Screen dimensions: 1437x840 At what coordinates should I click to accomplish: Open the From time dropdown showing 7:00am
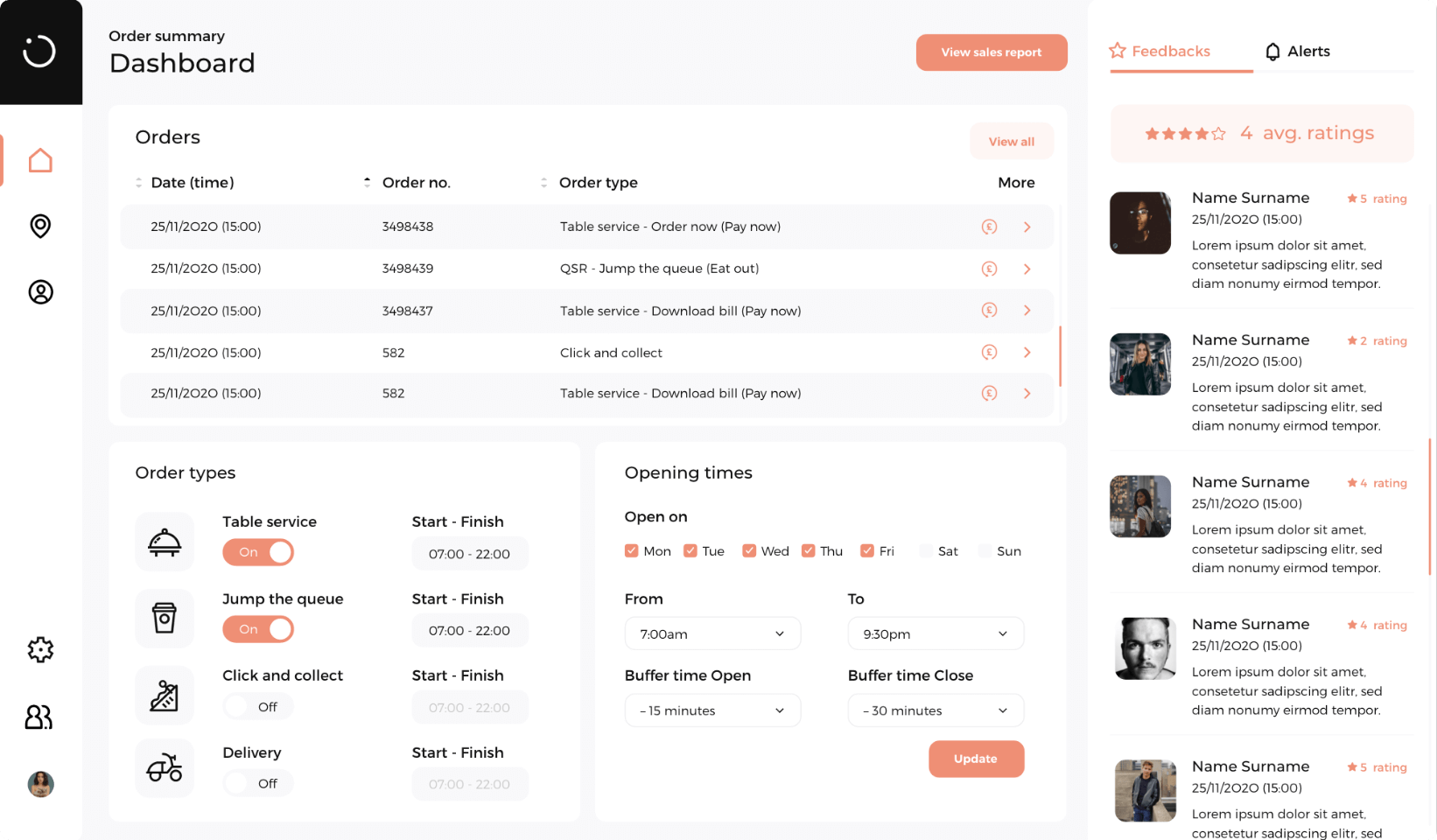click(x=711, y=633)
